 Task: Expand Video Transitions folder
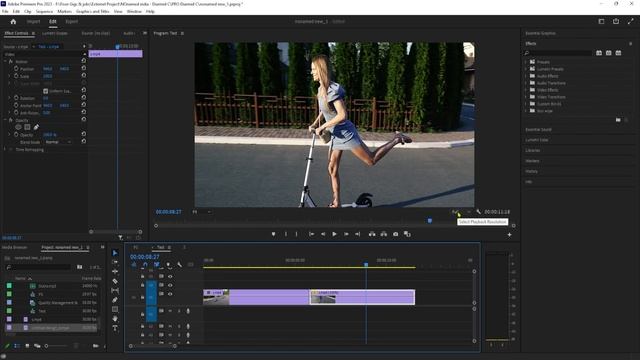pos(526,97)
